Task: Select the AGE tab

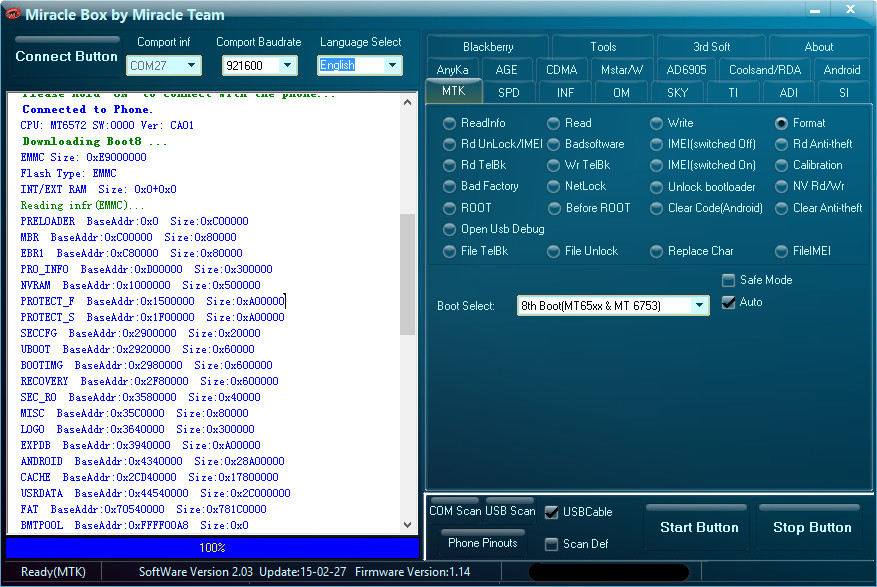Action: (506, 70)
